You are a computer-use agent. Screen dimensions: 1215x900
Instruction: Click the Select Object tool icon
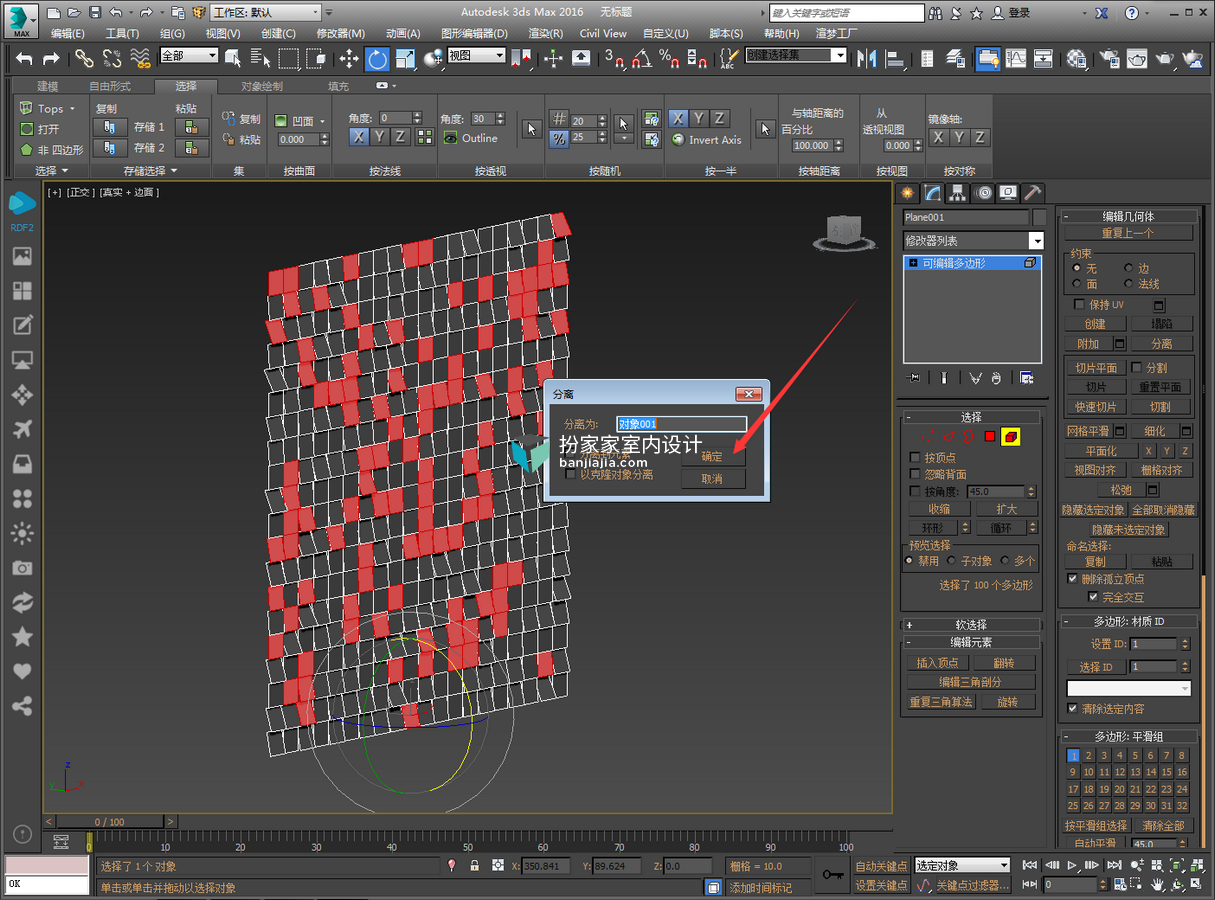(x=233, y=59)
